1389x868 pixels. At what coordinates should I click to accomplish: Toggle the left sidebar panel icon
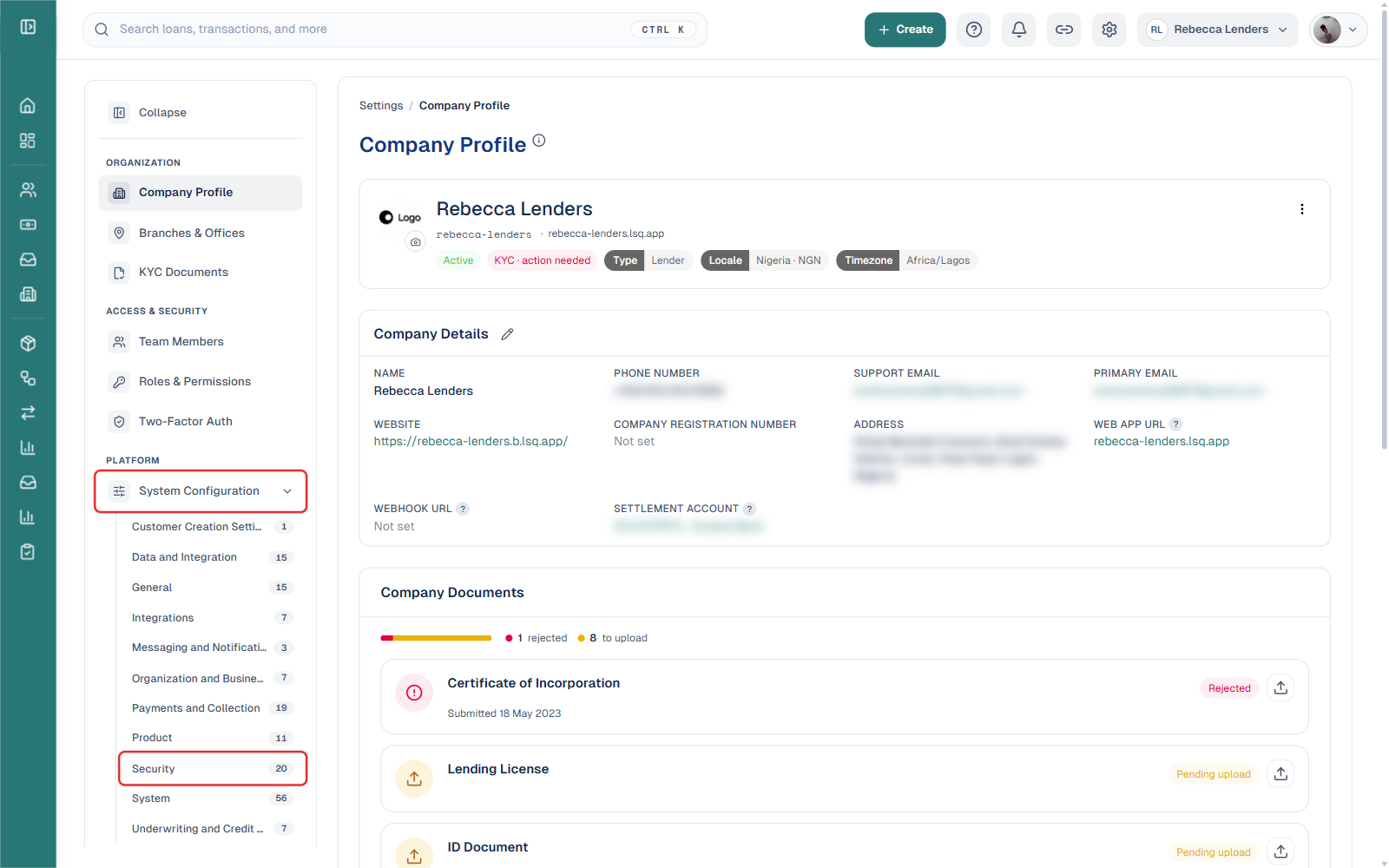(x=28, y=27)
